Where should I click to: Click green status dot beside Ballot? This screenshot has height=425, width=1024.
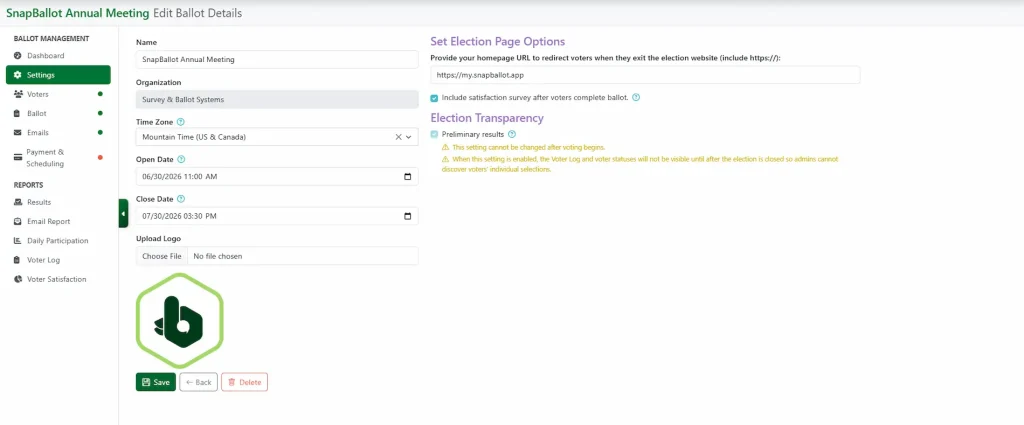click(100, 113)
